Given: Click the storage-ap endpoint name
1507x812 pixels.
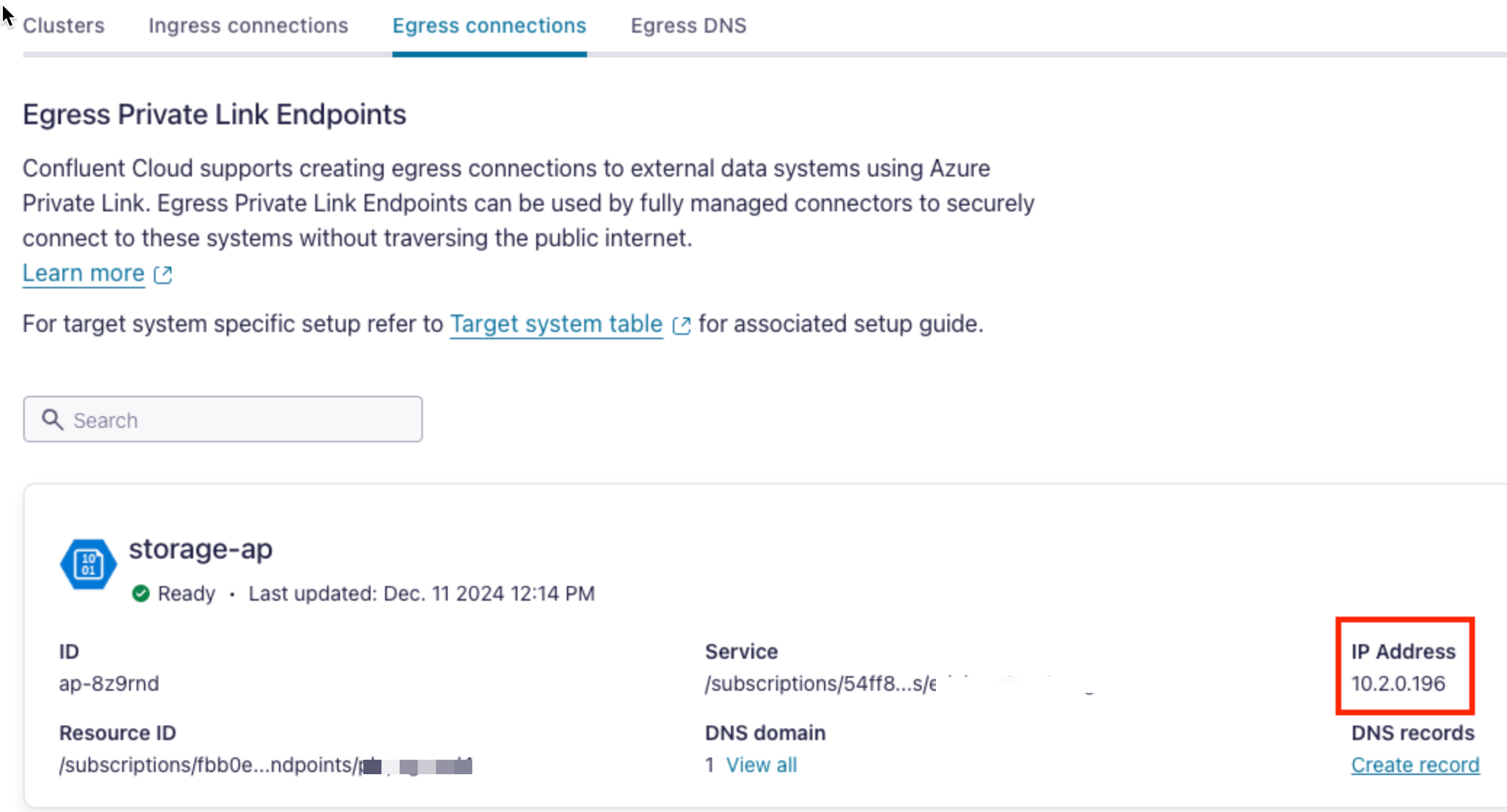Looking at the screenshot, I should click(x=201, y=549).
